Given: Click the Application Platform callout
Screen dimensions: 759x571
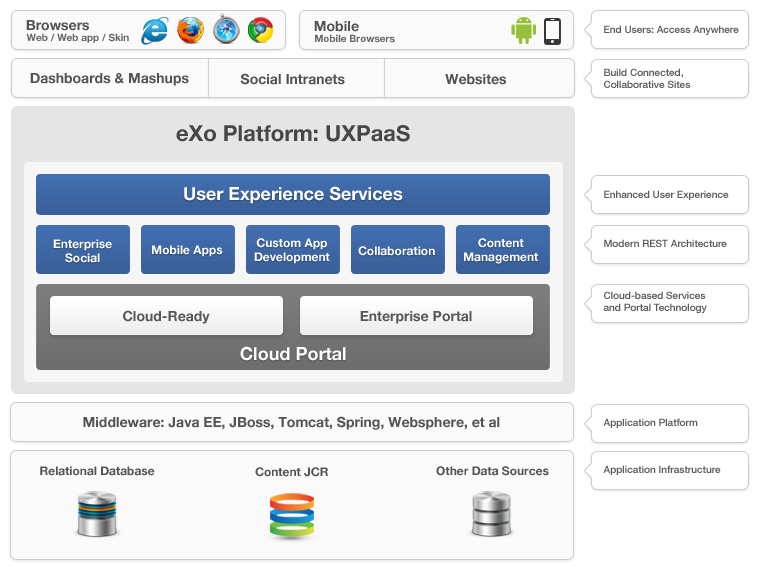Looking at the screenshot, I should [667, 423].
